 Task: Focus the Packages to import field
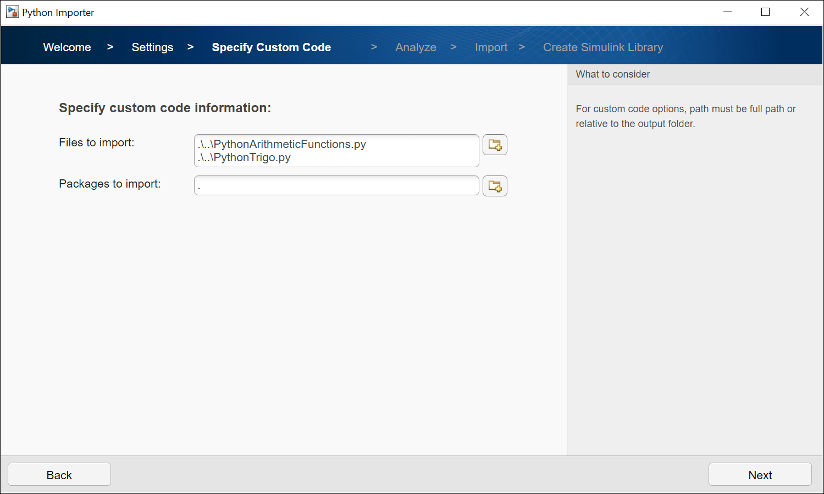[x=337, y=186]
